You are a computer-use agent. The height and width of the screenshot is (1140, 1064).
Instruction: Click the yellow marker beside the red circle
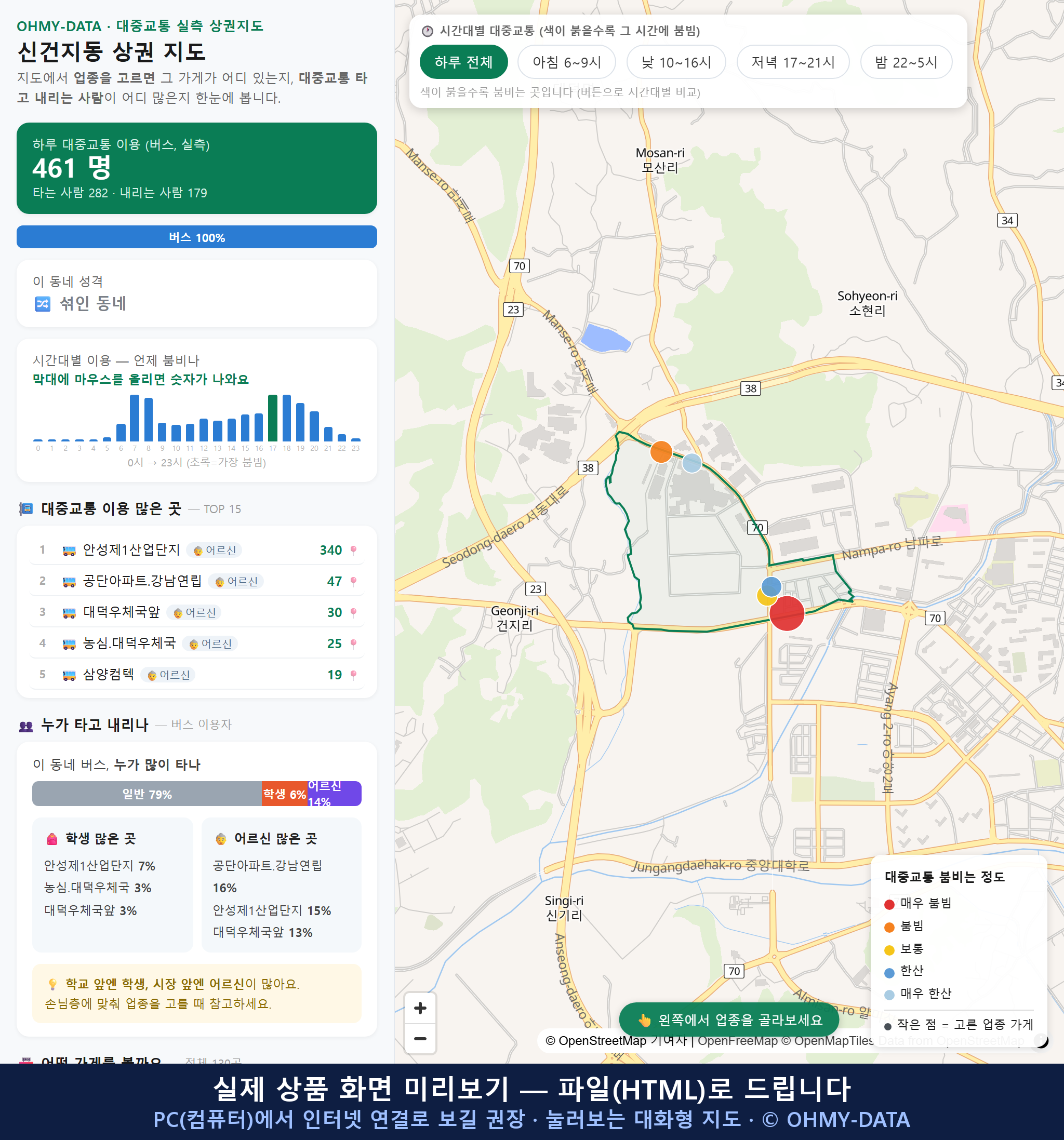point(765,597)
